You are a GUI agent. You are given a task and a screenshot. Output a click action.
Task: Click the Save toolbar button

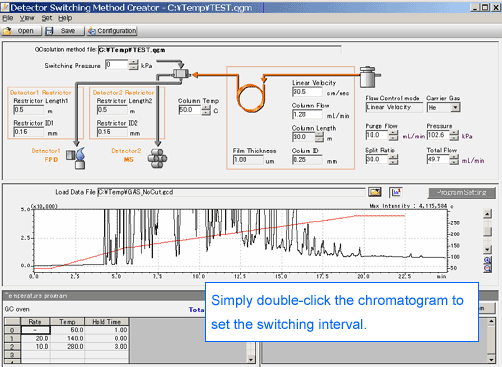click(x=64, y=31)
